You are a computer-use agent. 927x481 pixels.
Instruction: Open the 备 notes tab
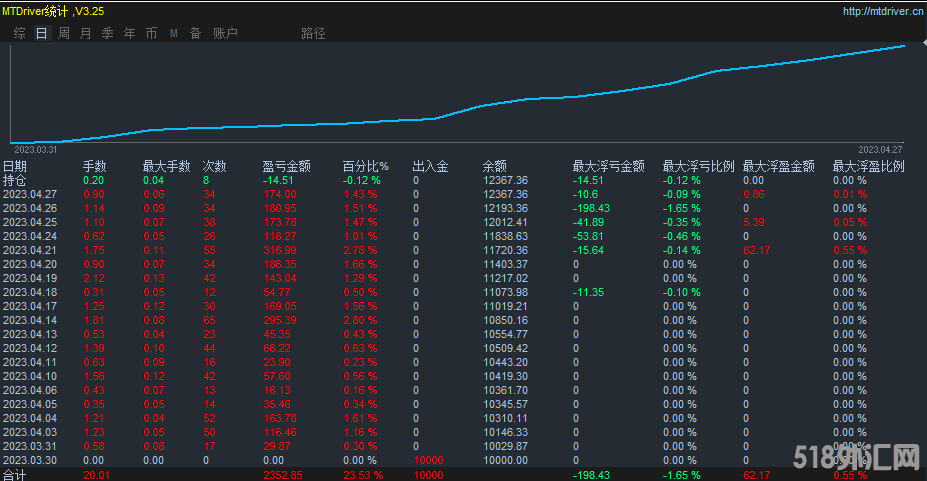196,33
